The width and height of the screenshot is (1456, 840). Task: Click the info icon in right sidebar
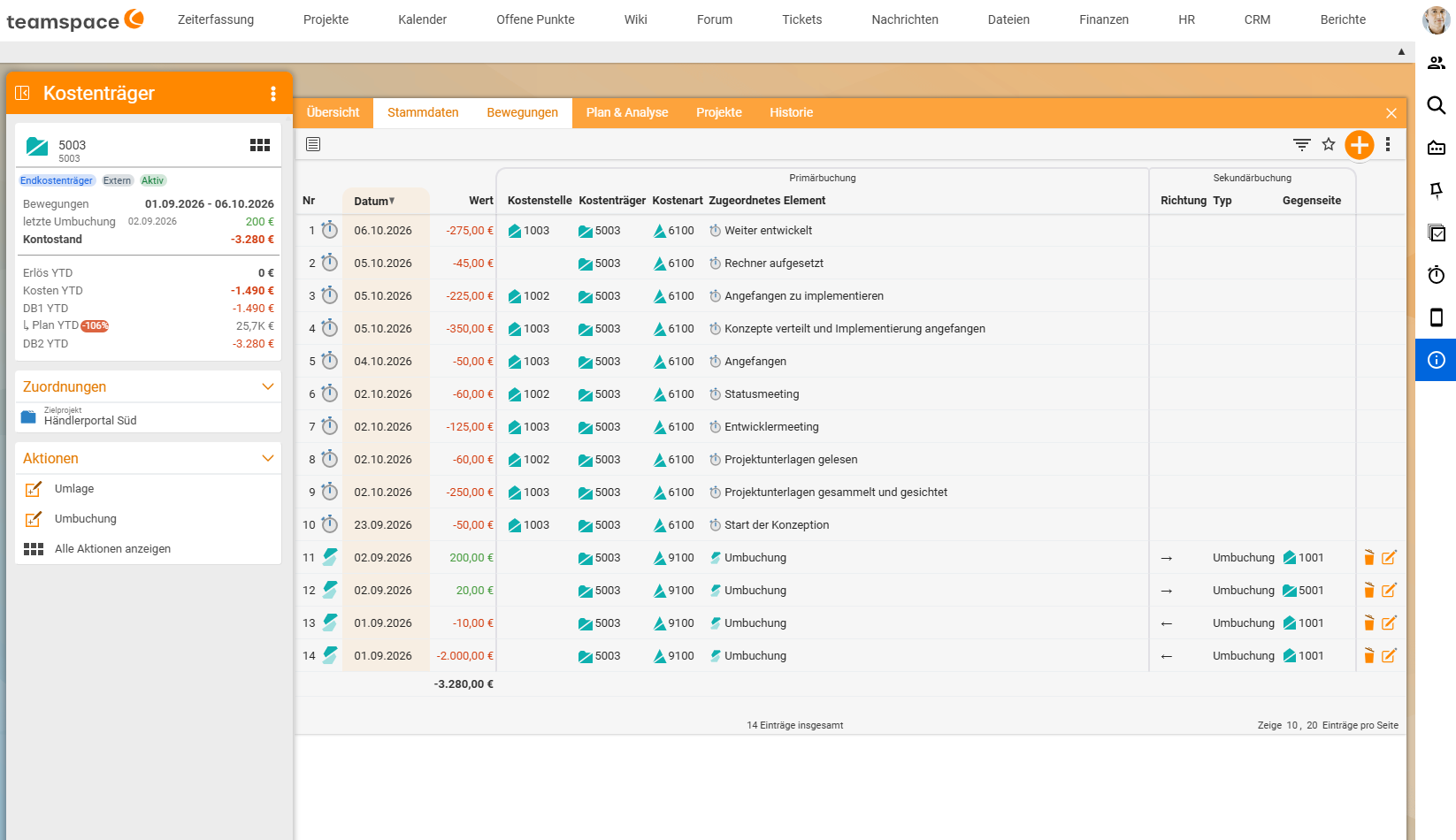click(1437, 360)
